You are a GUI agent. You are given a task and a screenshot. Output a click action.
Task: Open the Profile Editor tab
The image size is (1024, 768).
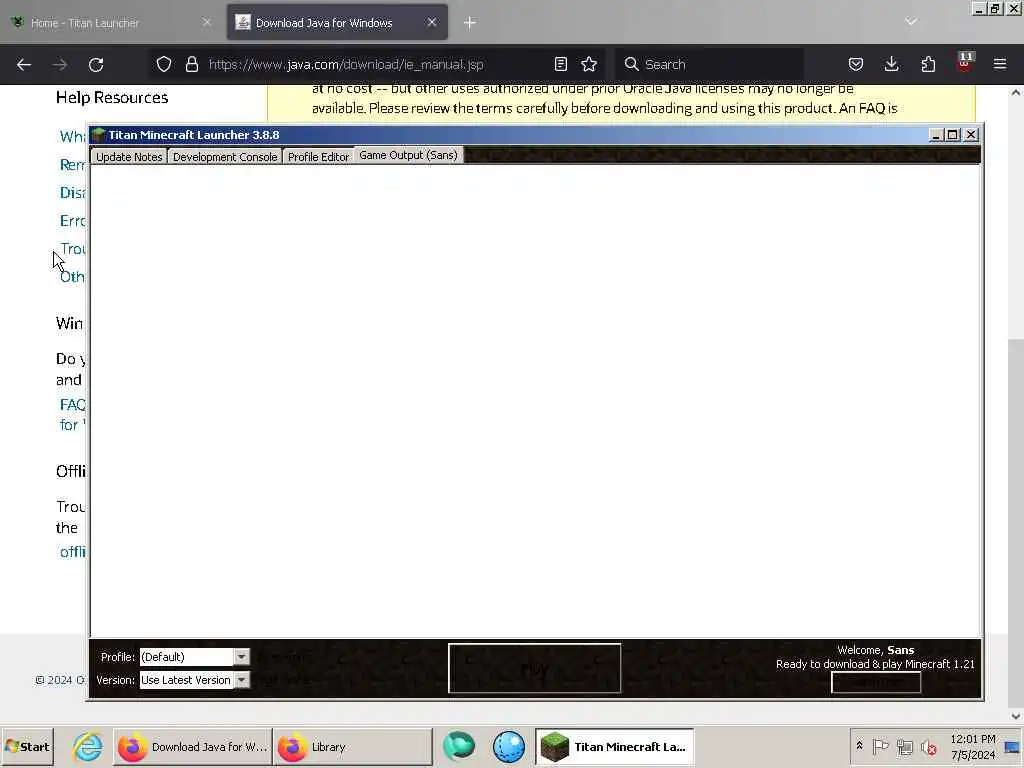pos(318,157)
